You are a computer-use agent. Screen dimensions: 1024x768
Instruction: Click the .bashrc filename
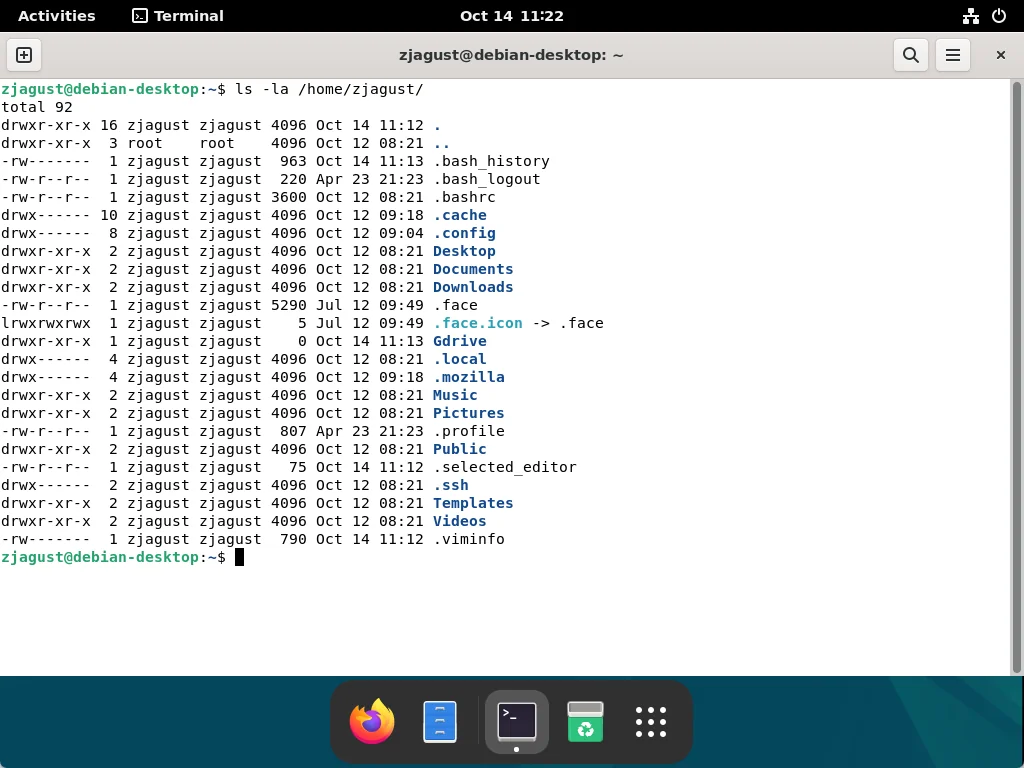click(x=464, y=197)
